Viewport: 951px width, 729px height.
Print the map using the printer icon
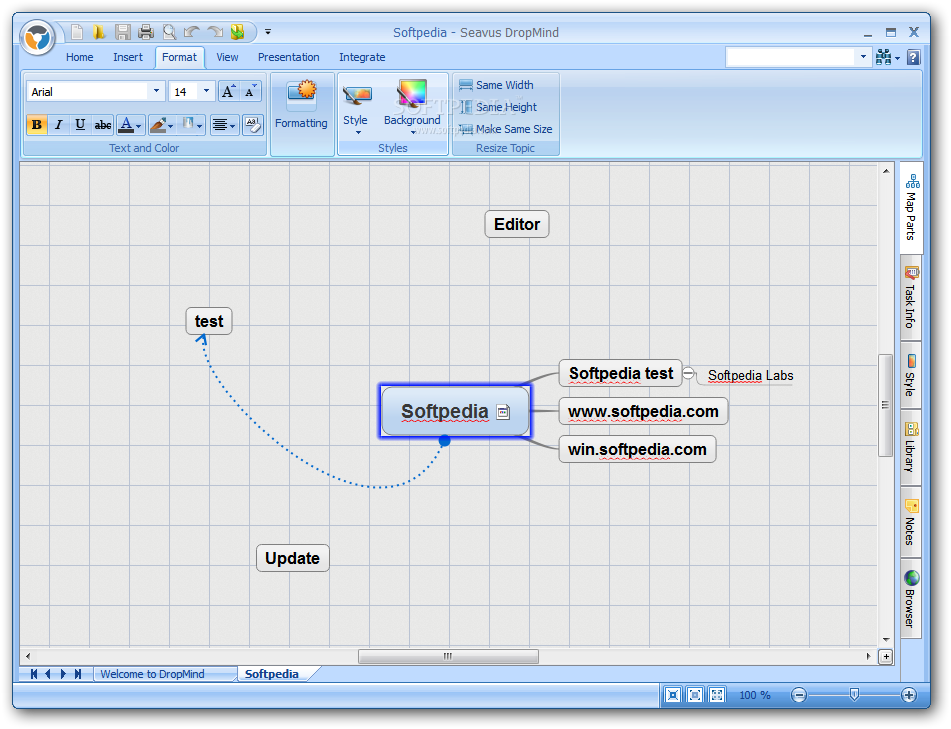[x=146, y=32]
